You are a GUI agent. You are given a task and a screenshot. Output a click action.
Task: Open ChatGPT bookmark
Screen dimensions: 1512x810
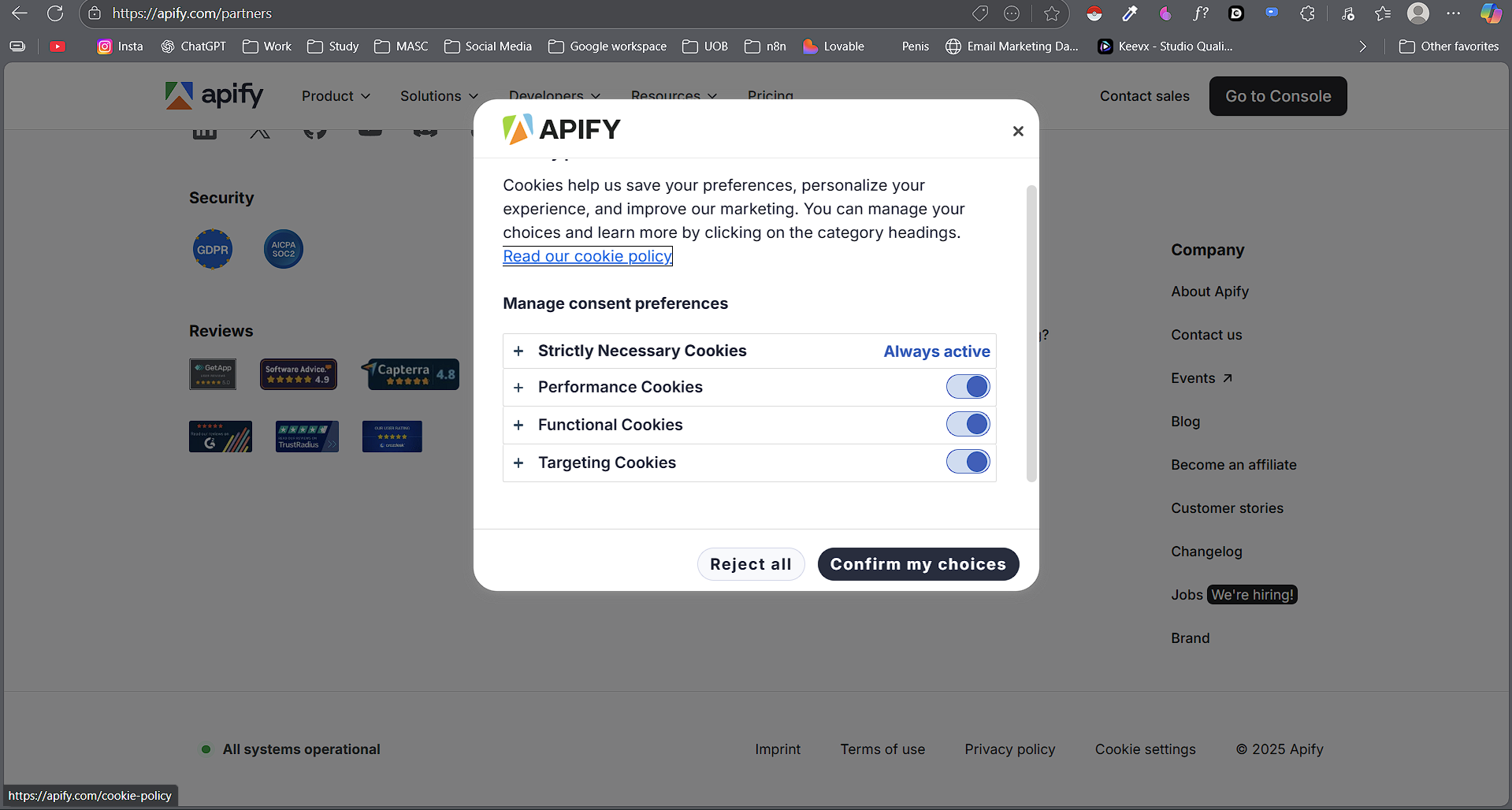(193, 46)
